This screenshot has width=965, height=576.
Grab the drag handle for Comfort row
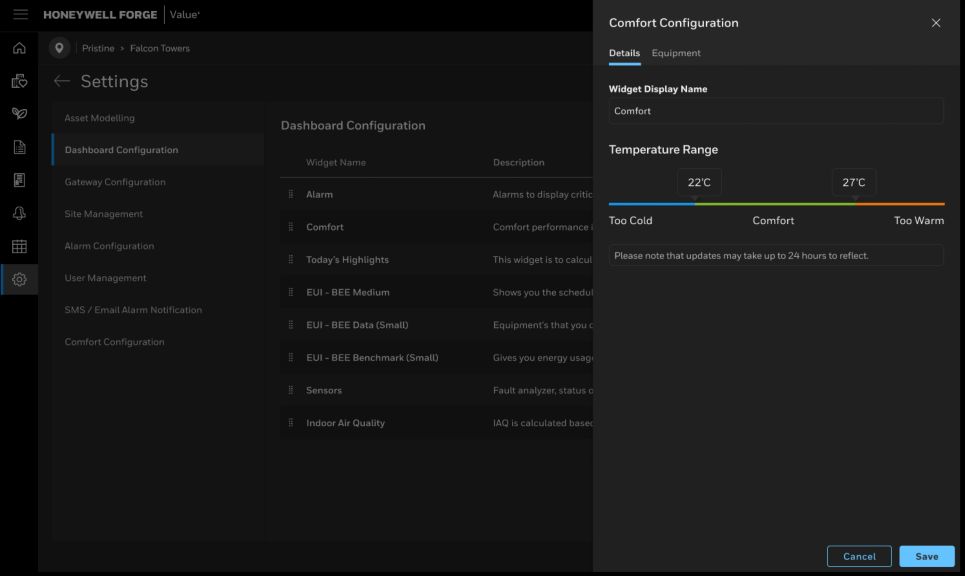[x=290, y=227]
